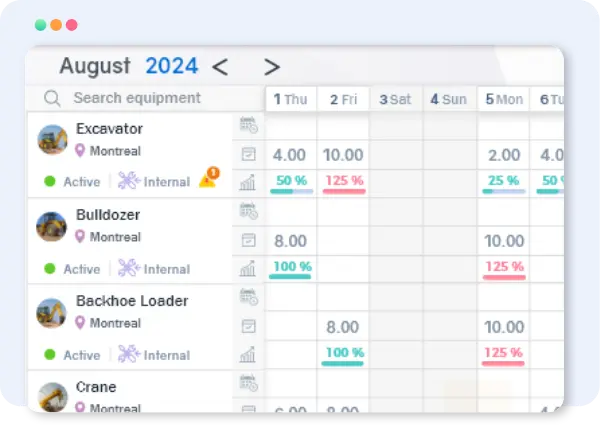
Task: Click the Excavator row calendar-clock icon
Action: [x=248, y=125]
